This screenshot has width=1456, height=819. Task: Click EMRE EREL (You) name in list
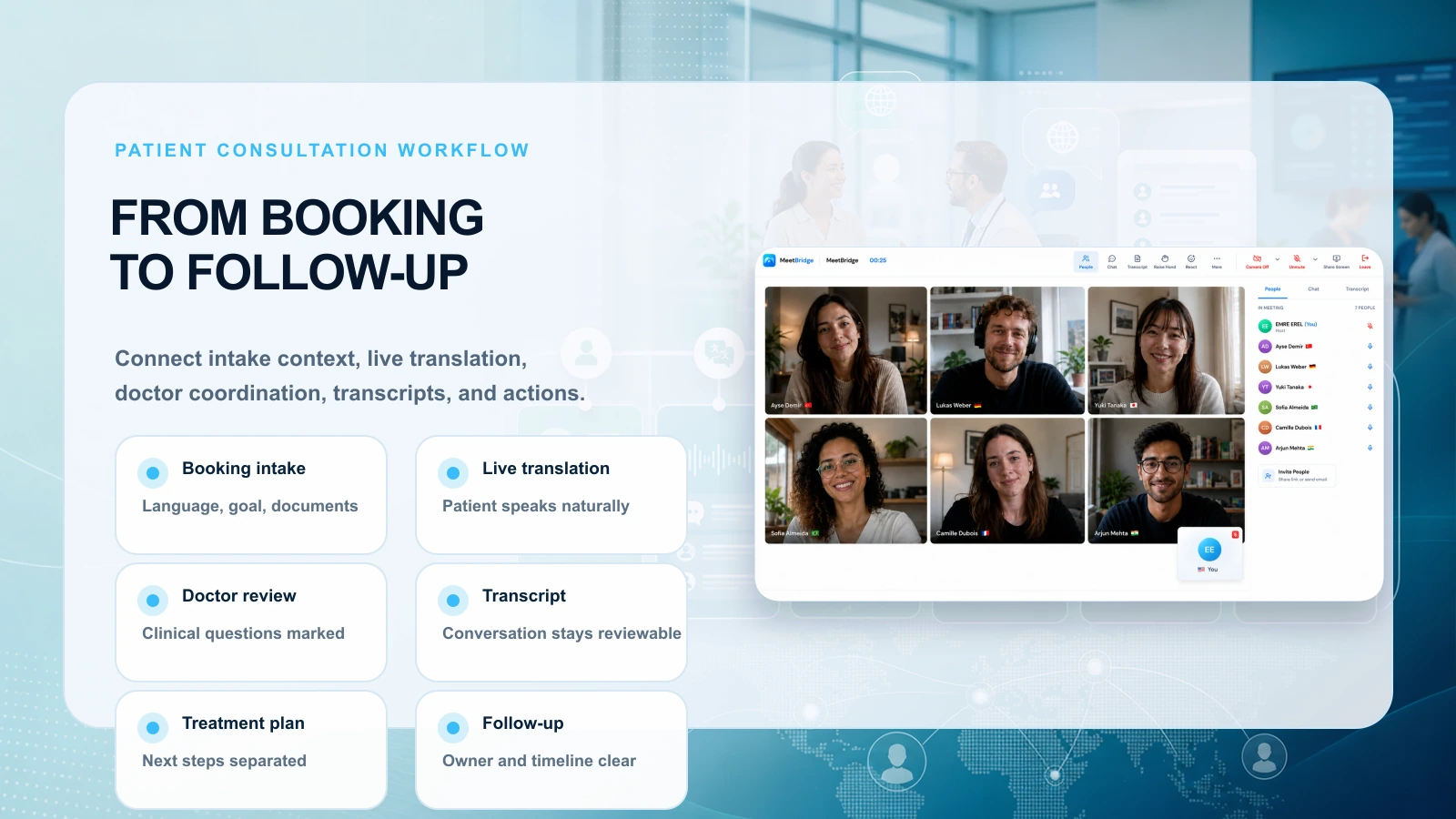[x=1296, y=324]
